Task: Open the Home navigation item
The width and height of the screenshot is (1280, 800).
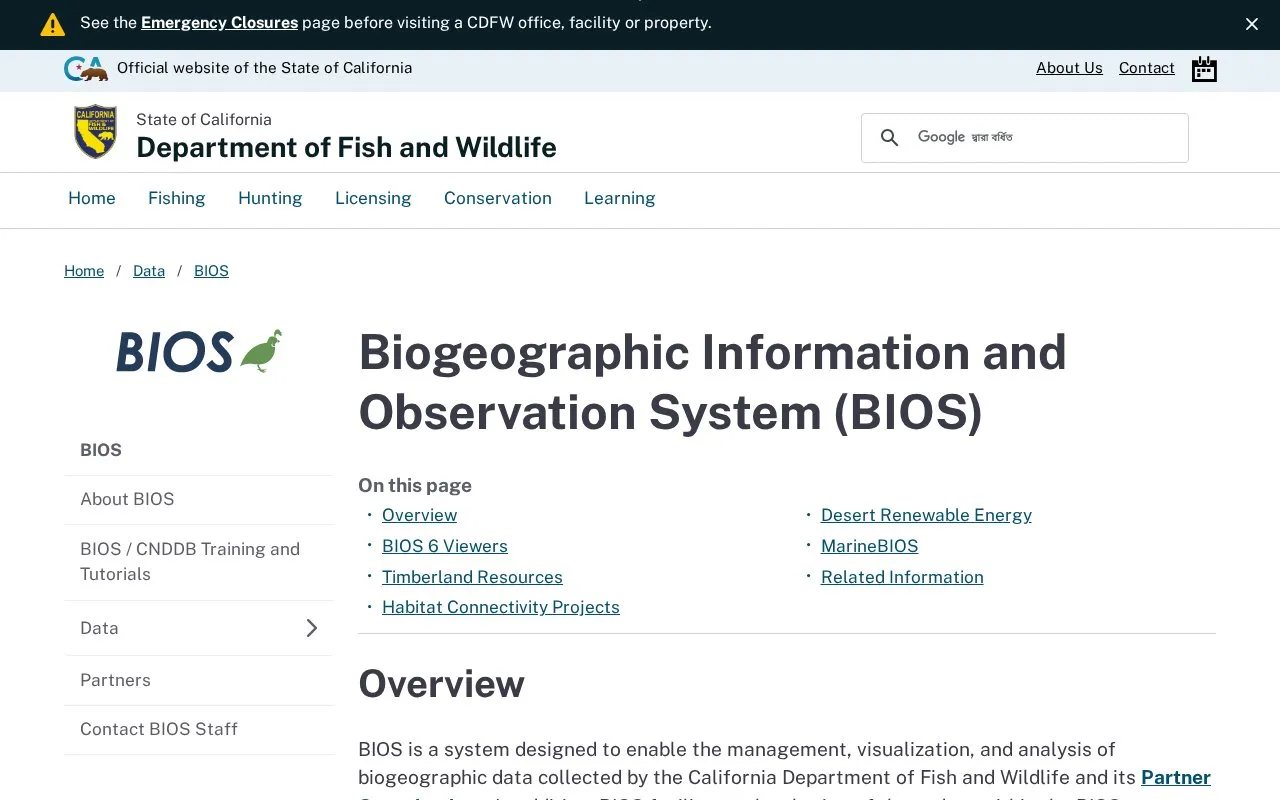Action: coord(92,198)
